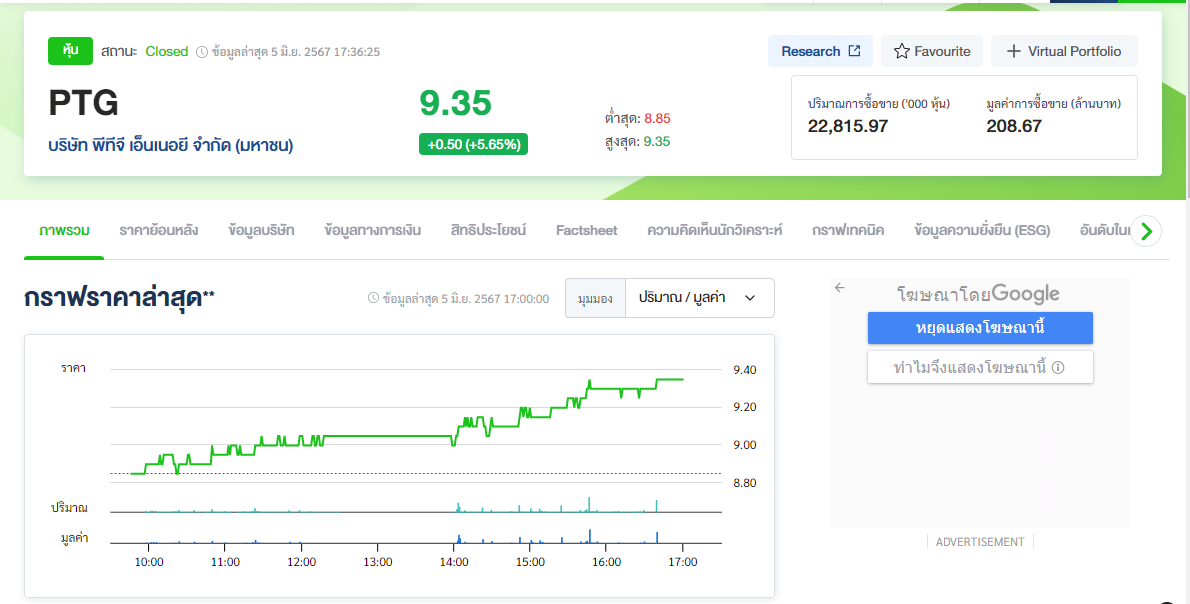Click the 14:00 label on the chart time axis
1190x604 pixels.
pos(454,562)
